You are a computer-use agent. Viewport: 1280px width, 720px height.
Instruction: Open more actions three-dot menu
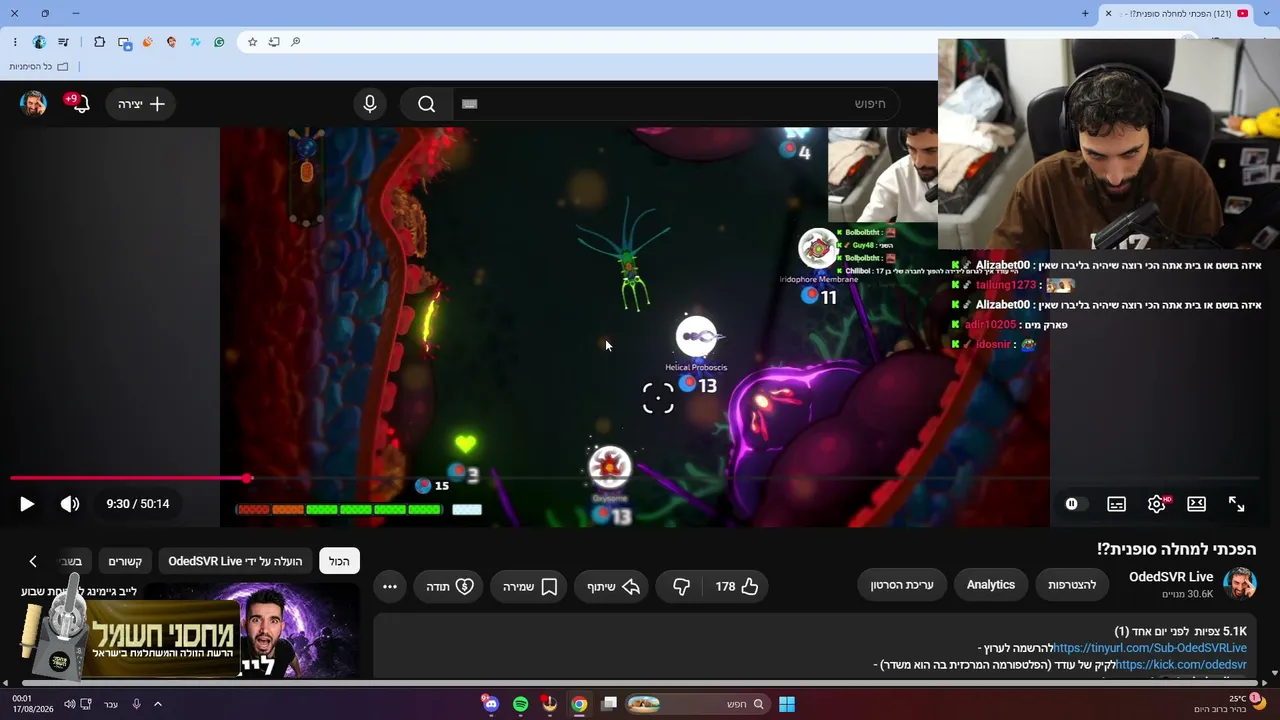pos(390,587)
